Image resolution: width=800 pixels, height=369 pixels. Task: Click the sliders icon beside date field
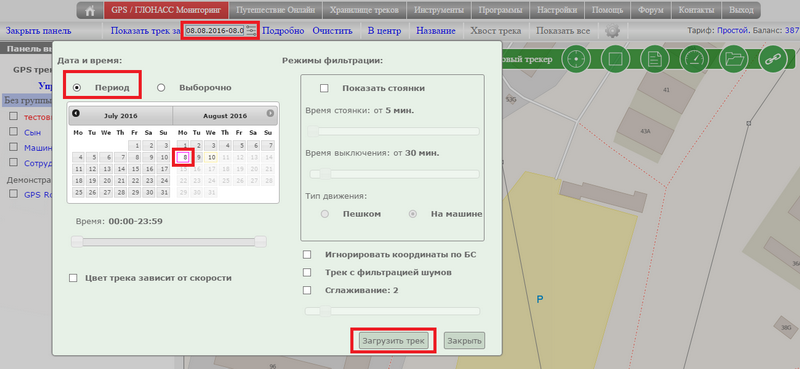(251, 31)
